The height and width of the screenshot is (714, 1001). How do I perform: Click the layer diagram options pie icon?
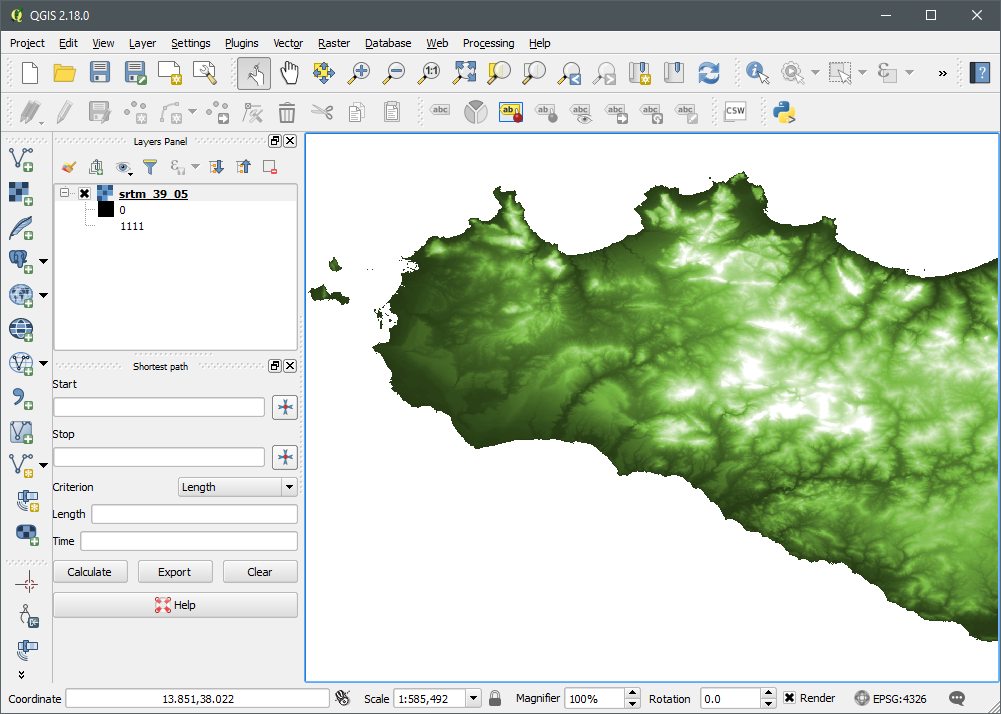(476, 112)
